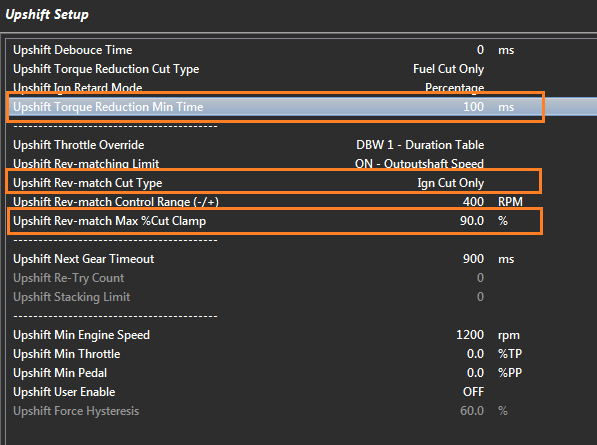
Task: Select Upshift Torque Reduction Min Time row
Action: click(x=301, y=107)
